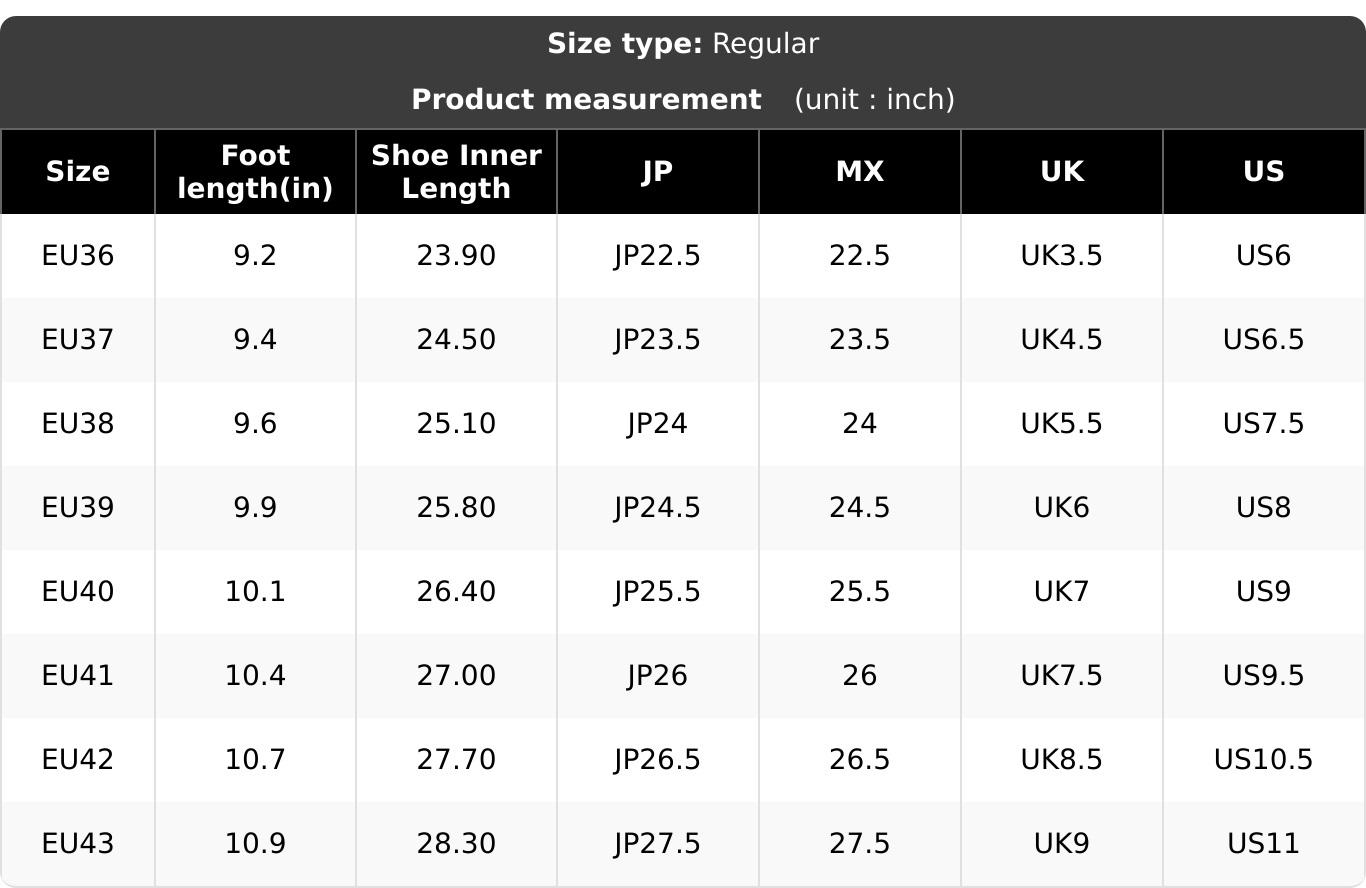The width and height of the screenshot is (1366, 888).
Task: Select the Size type Regular text
Action: click(683, 44)
